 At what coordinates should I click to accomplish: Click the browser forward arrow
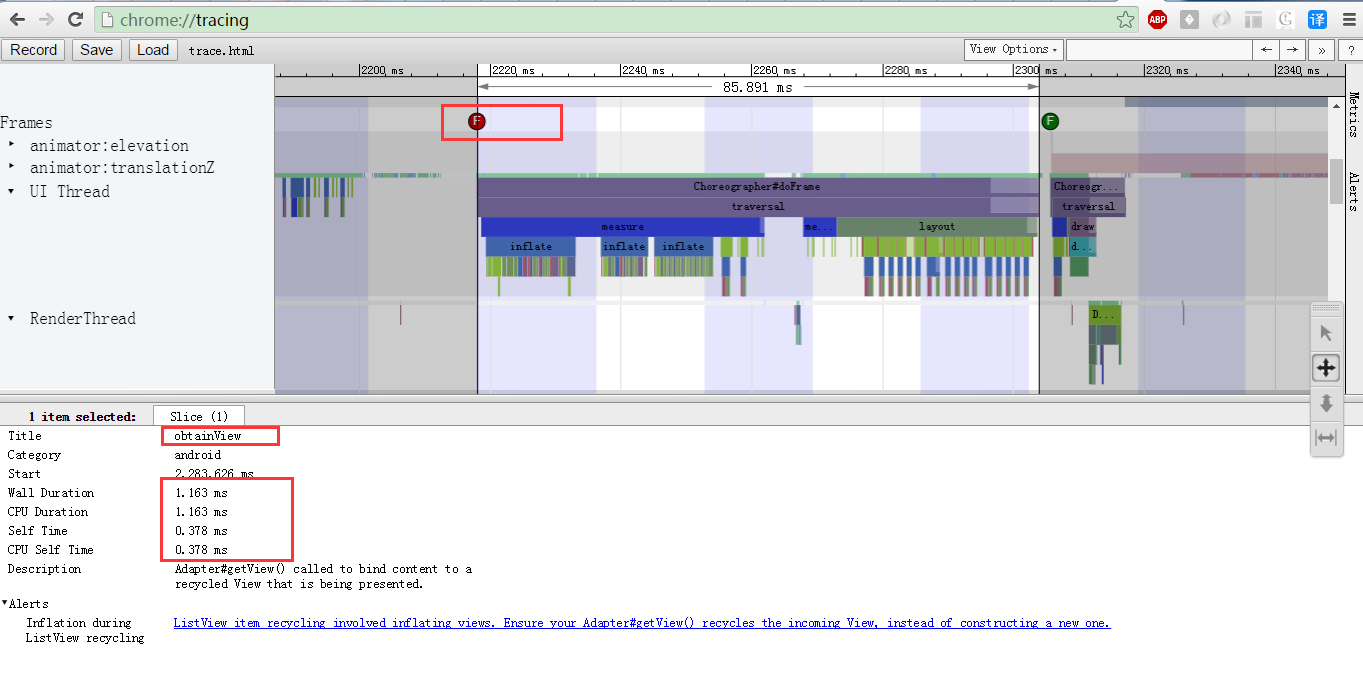[46, 19]
